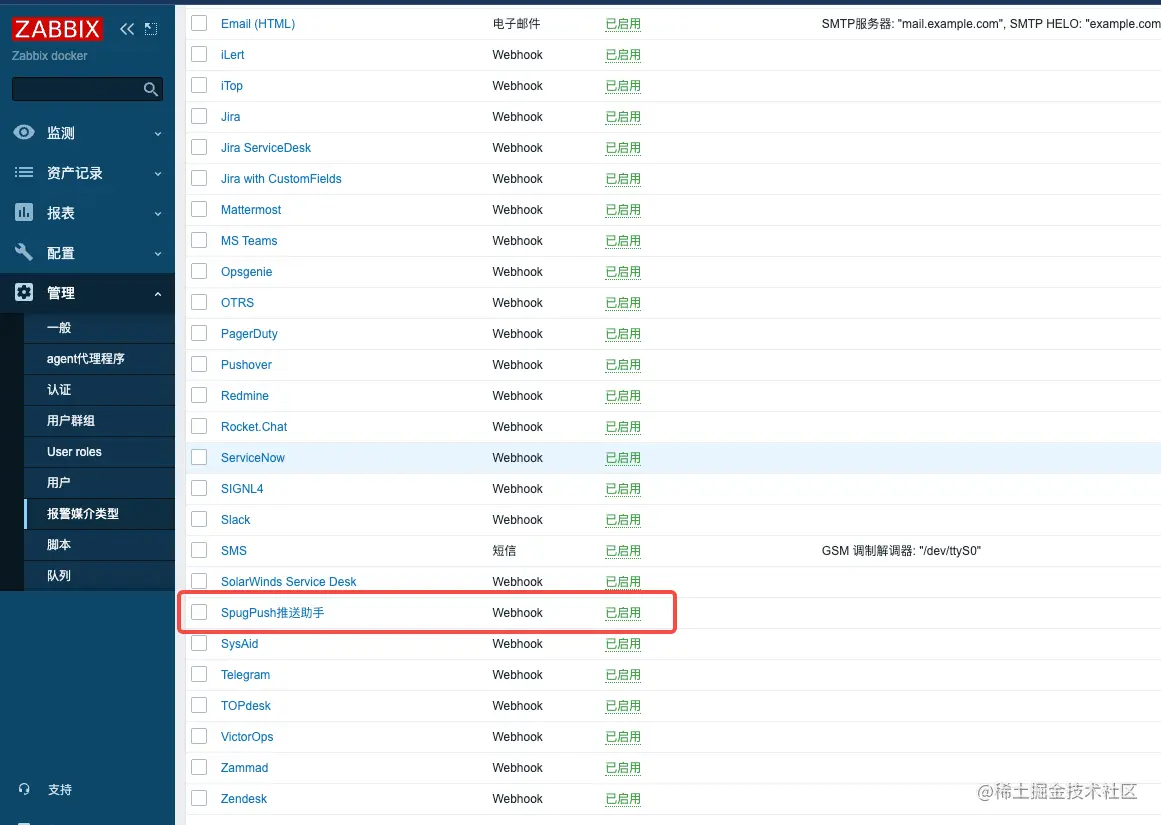Open the 一般 submenu item
Screen dimensions: 1161x825
tap(99, 327)
